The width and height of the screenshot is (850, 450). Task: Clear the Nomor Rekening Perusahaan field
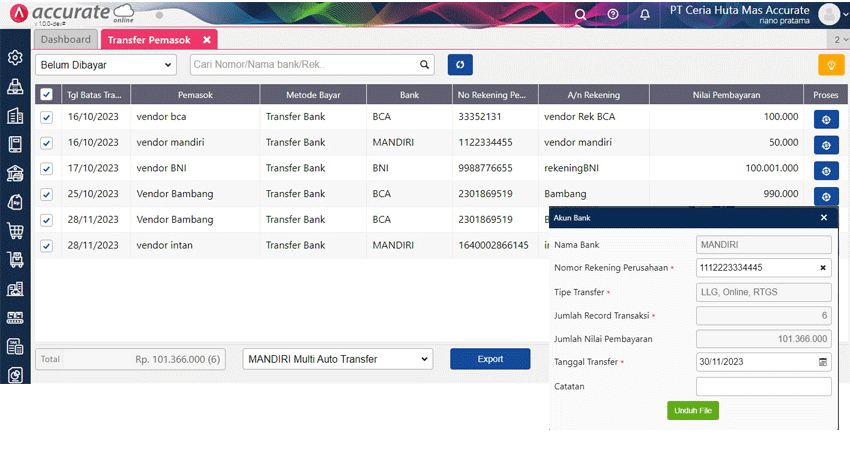823,268
